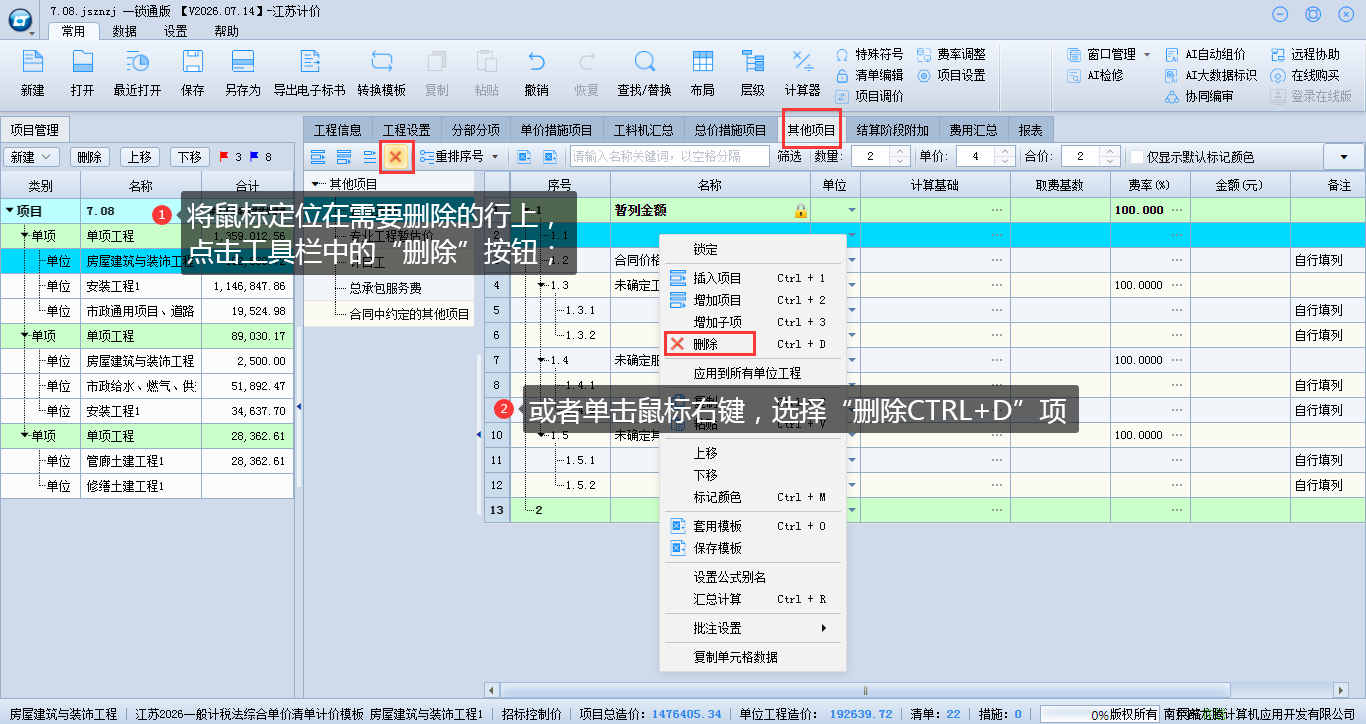This screenshot has width=1366, height=724.
Task: Open 项目设置 from the ribbon
Action: point(951,75)
